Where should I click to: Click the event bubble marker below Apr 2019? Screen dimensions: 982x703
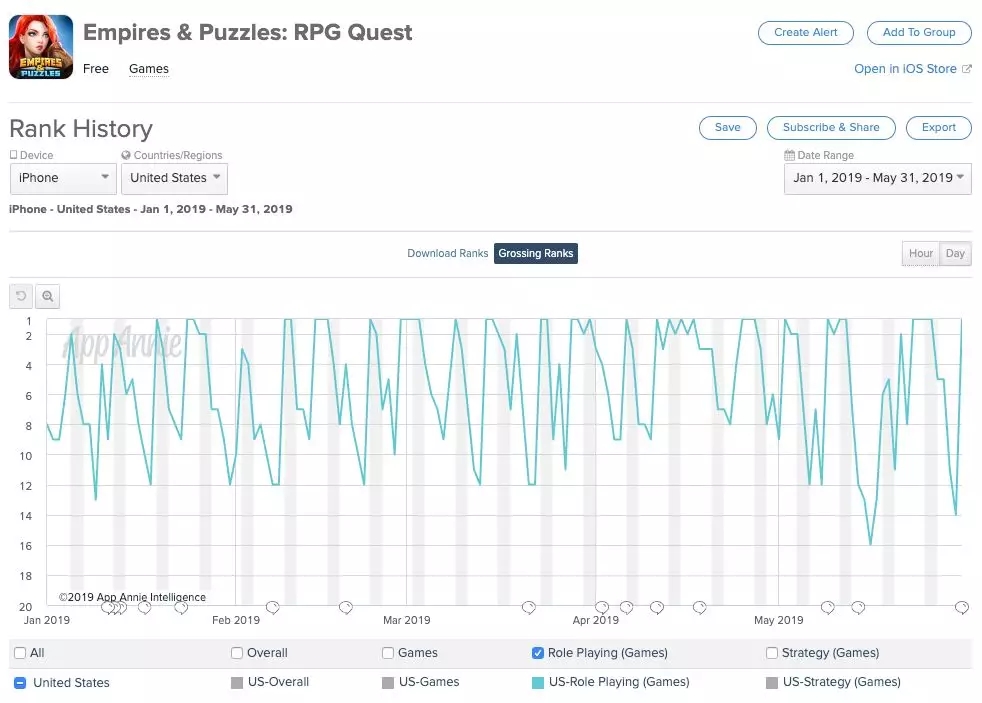point(602,607)
